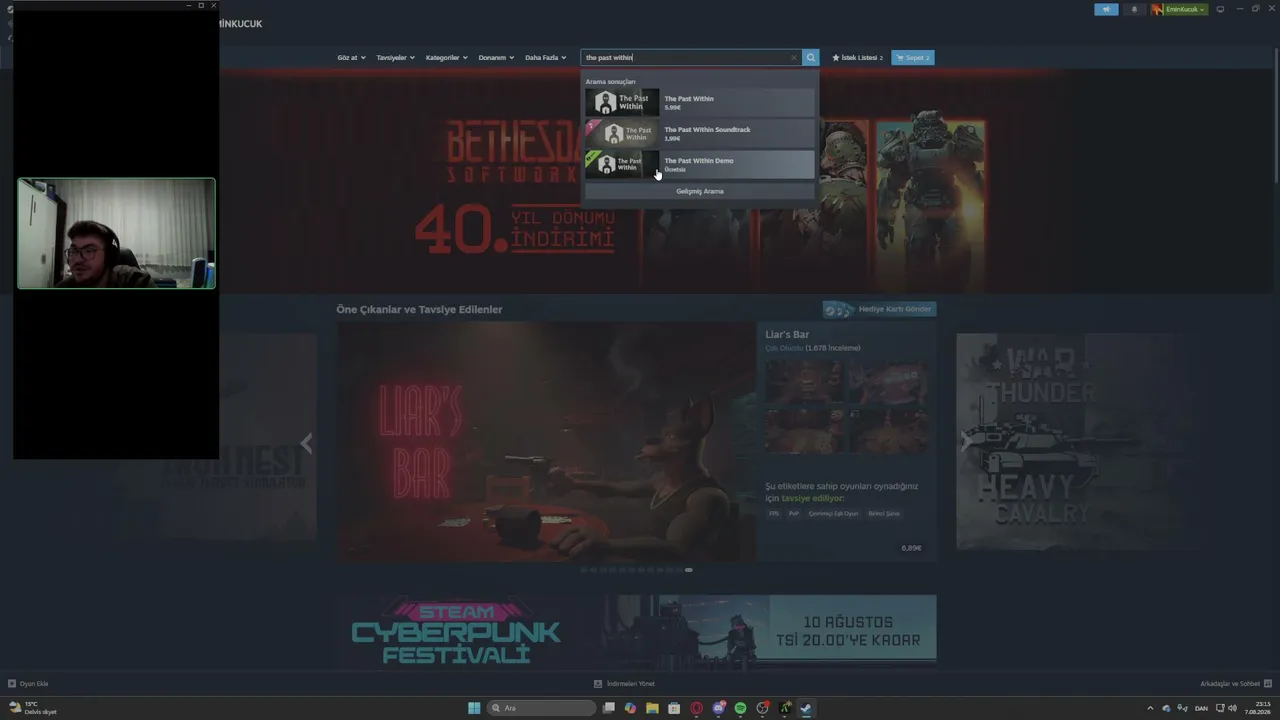Viewport: 1280px width, 720px height.
Task: Expand the Tavsiyeler dropdown menu
Action: (x=396, y=58)
